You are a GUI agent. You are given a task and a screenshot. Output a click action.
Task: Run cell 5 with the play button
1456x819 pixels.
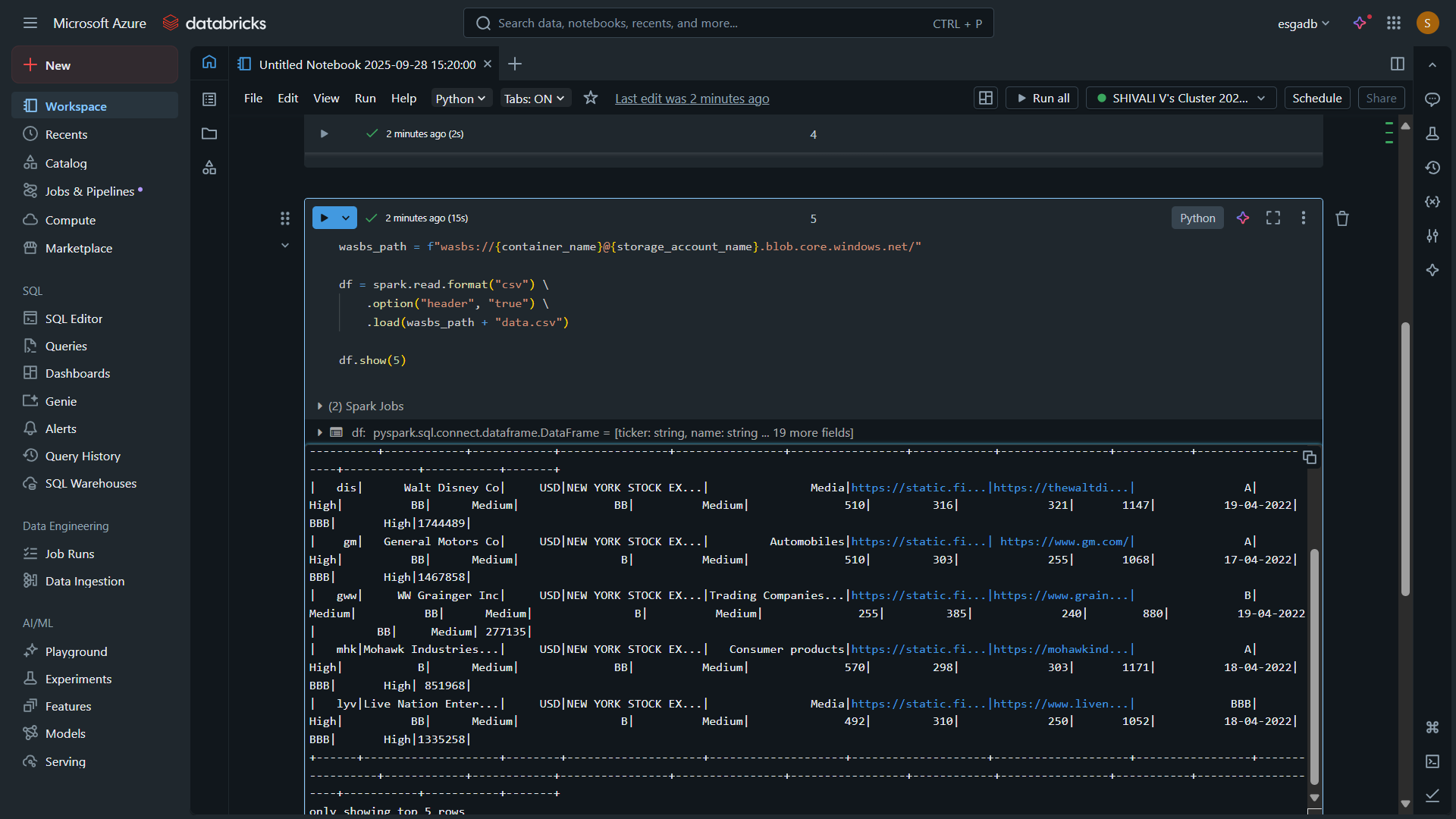click(x=324, y=218)
